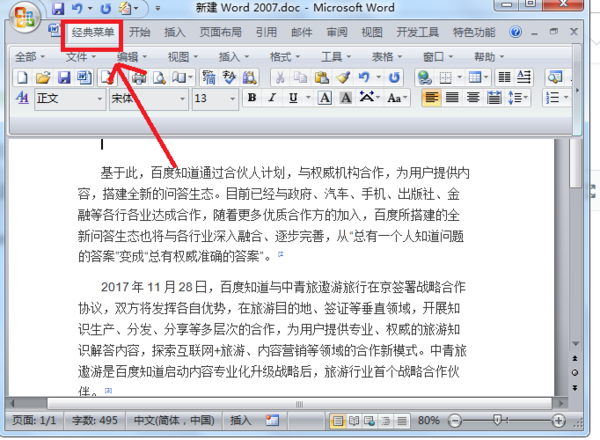Viewport: 600px width, 440px height.
Task: Click Redo arrow in classic toolbar
Action: (394, 78)
